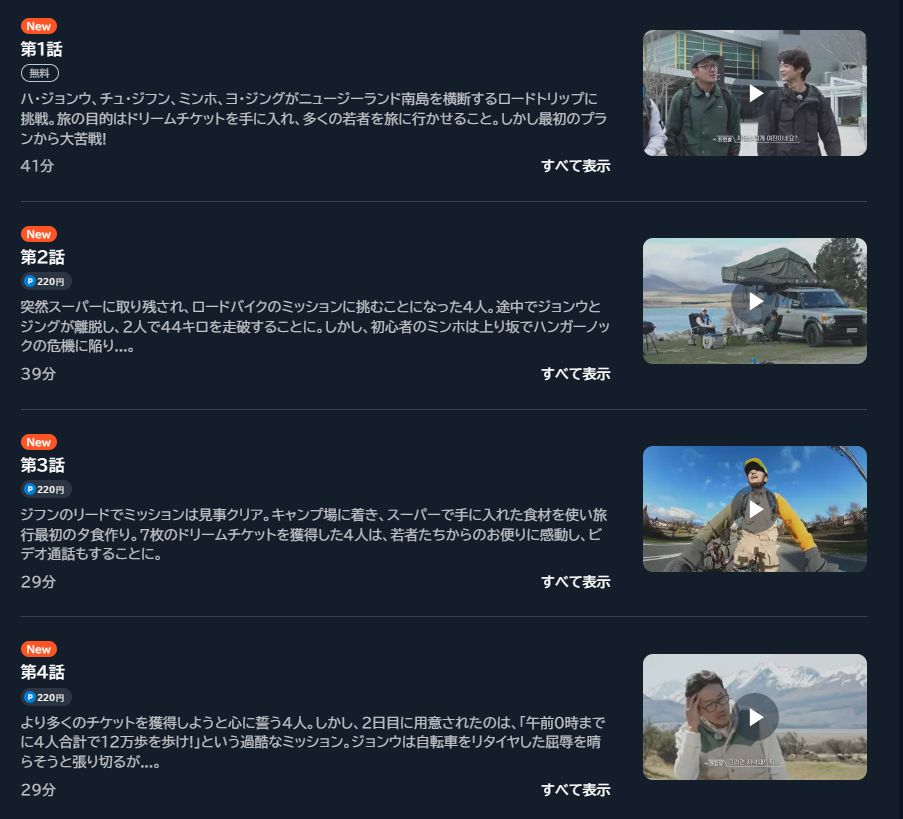Click the 220円 point badge on episode 4
Image resolution: width=903 pixels, height=819 pixels.
(x=46, y=697)
